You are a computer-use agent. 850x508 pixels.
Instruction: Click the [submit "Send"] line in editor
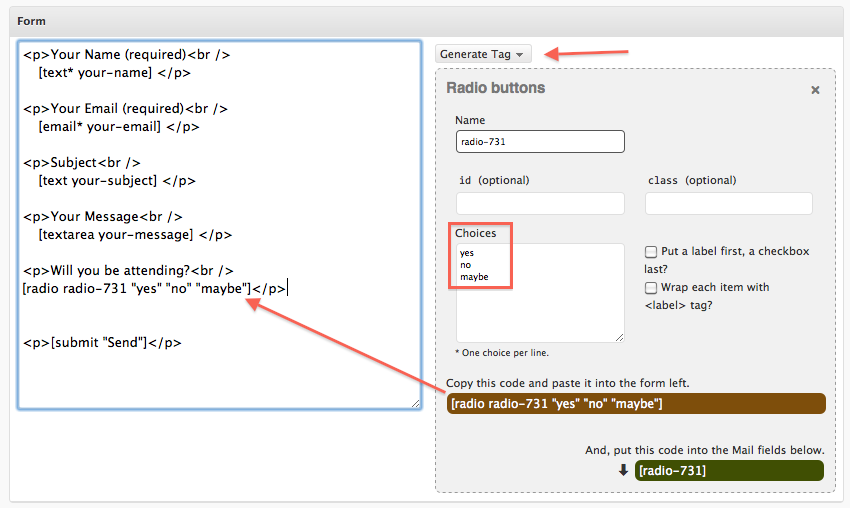102,343
